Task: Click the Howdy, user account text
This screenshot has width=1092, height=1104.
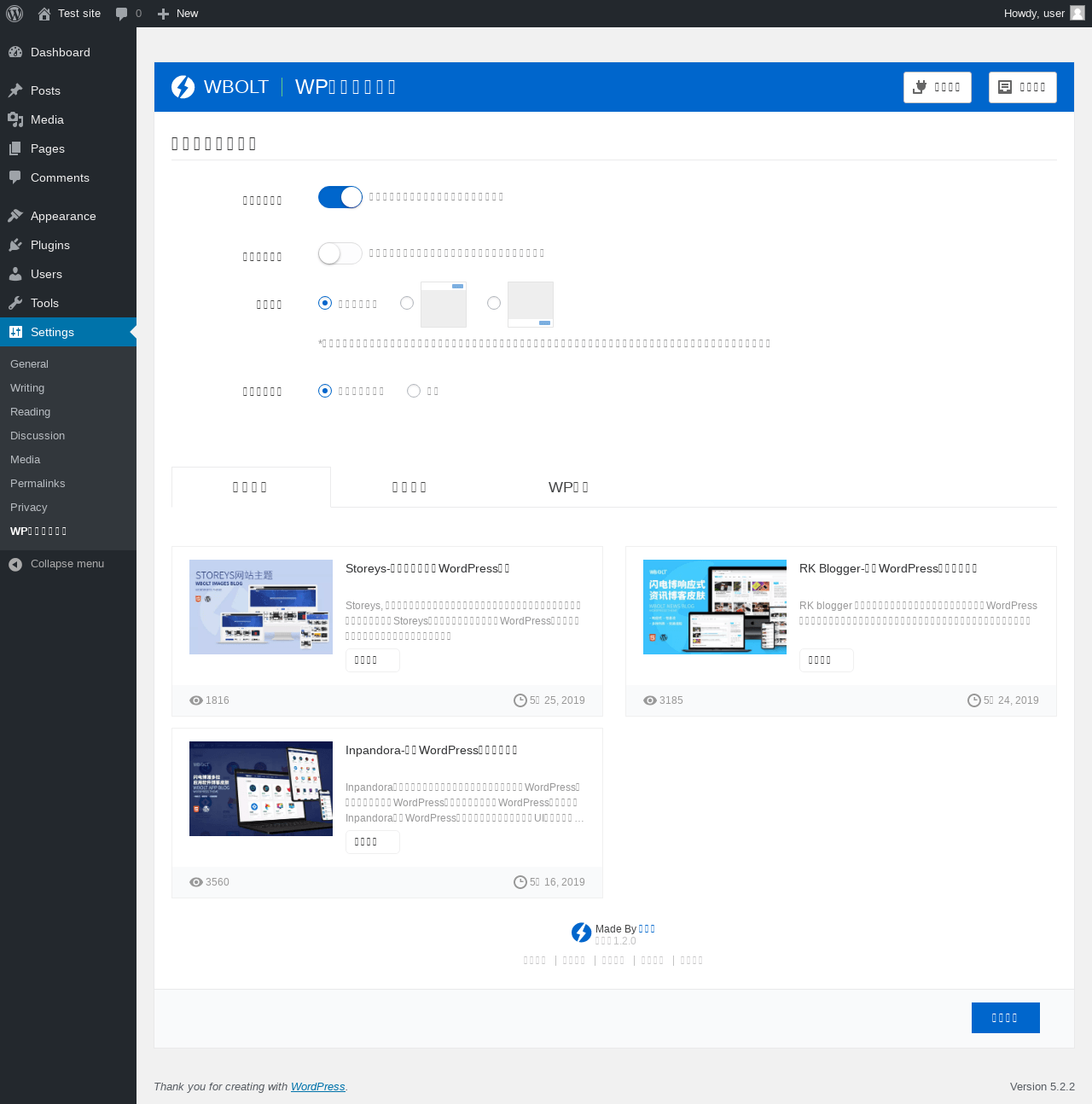Action: pyautogui.click(x=1034, y=14)
